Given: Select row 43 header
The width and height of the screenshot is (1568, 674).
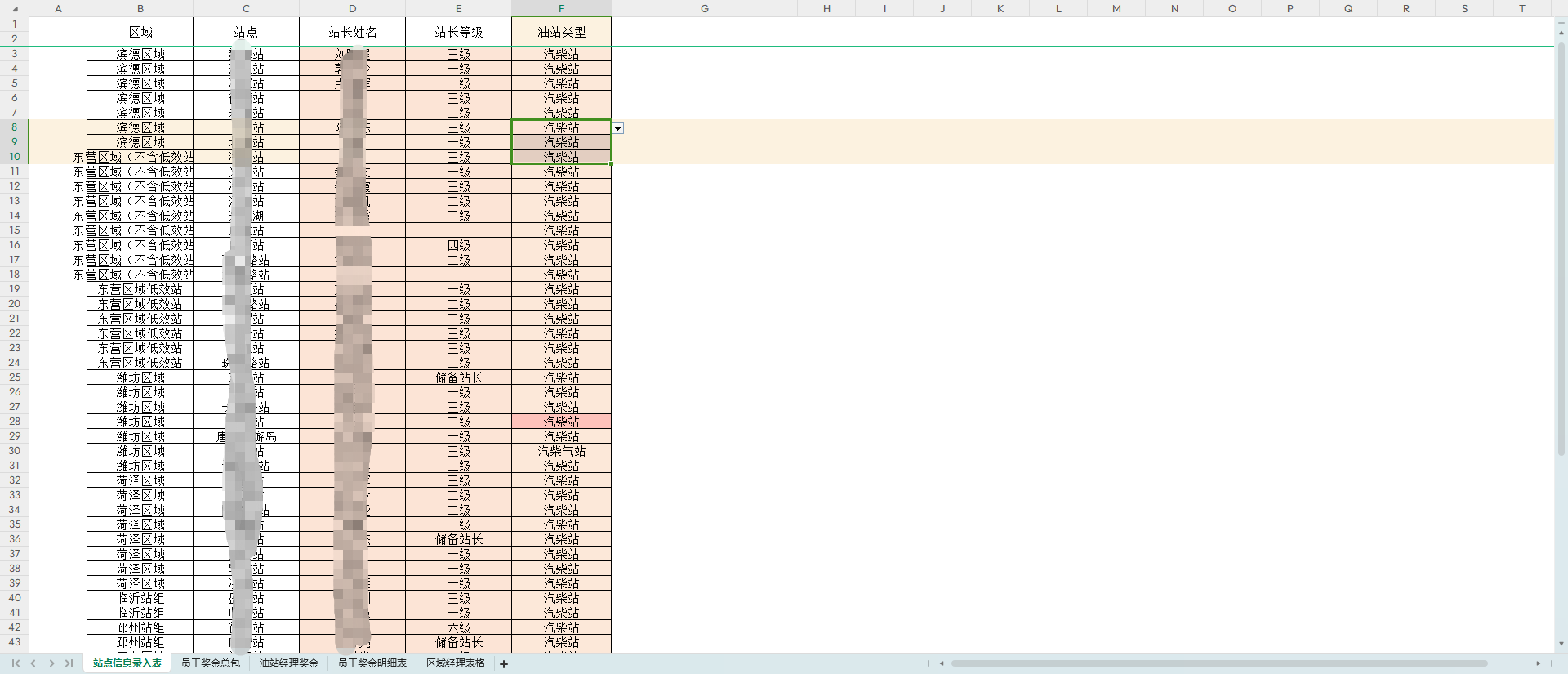Looking at the screenshot, I should (x=15, y=642).
